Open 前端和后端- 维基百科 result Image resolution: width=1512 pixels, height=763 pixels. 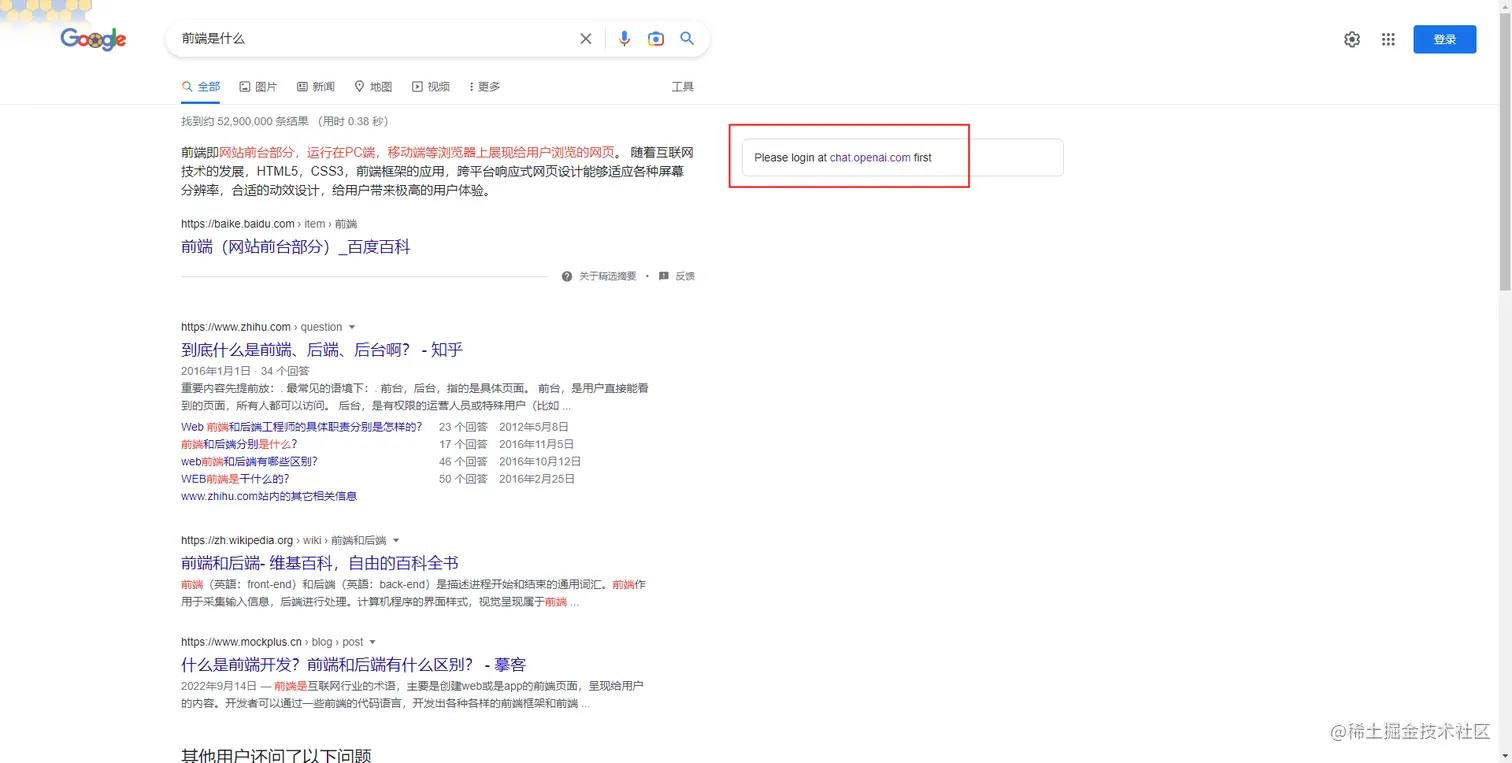(320, 563)
